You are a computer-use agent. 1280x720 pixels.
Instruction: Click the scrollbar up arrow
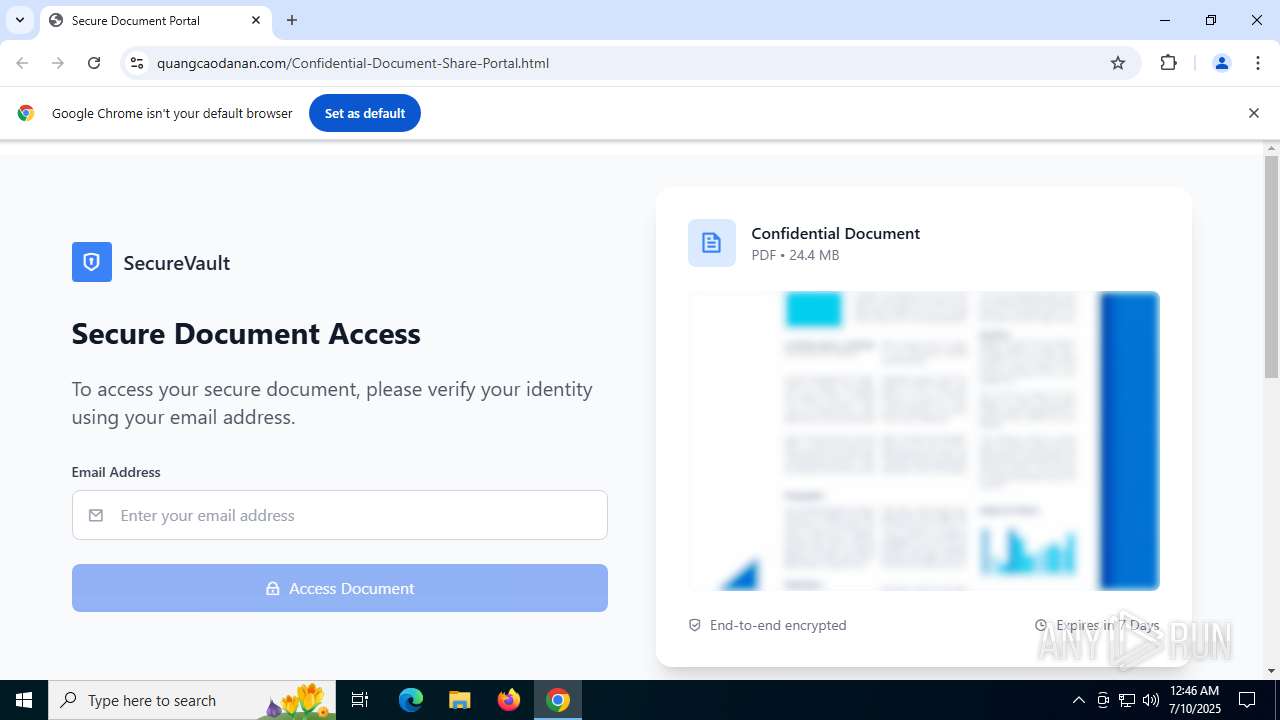(x=1271, y=148)
